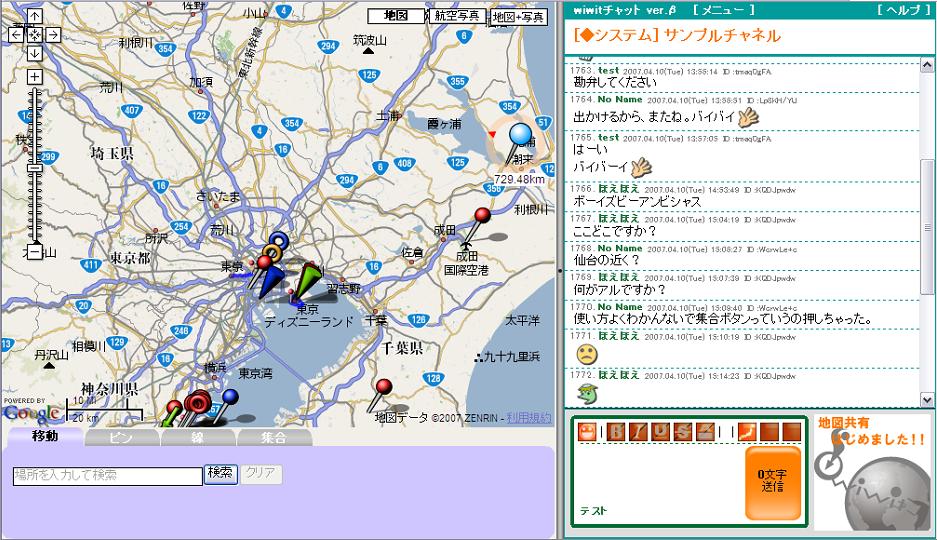The width and height of the screenshot is (937, 540).
Task: Click the blue cone marker at Tokyo
Action: (x=272, y=281)
